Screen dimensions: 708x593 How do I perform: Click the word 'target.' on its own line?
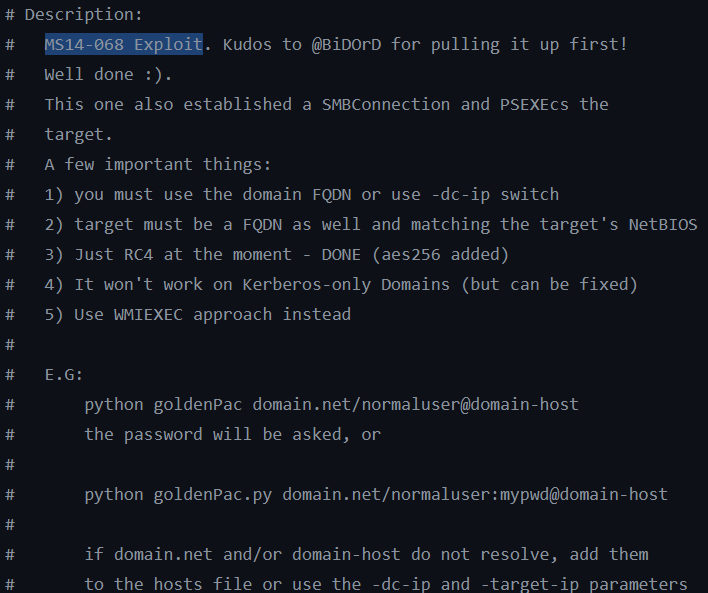[x=78, y=135]
